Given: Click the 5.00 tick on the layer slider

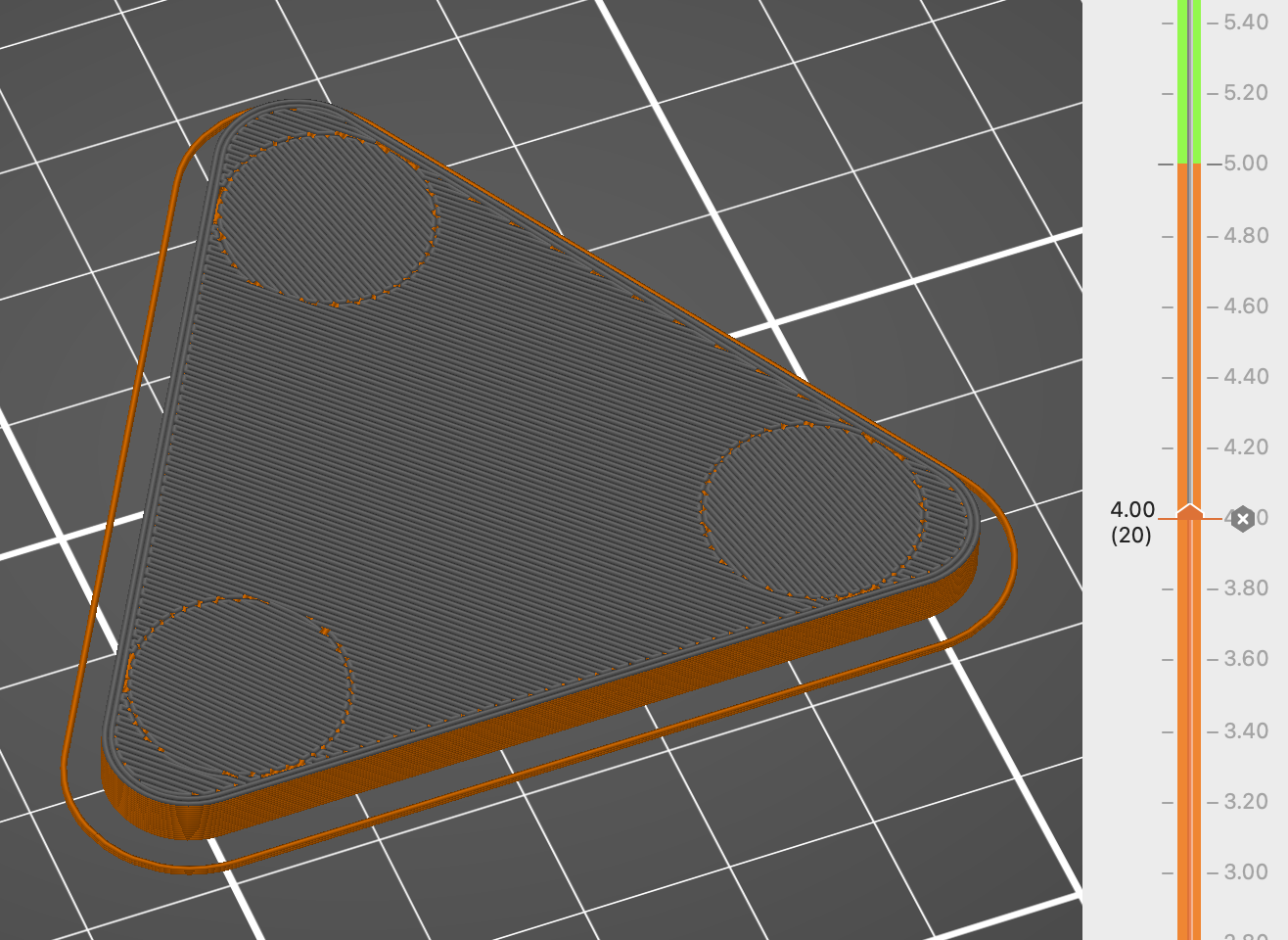Looking at the screenshot, I should click(x=1246, y=164).
